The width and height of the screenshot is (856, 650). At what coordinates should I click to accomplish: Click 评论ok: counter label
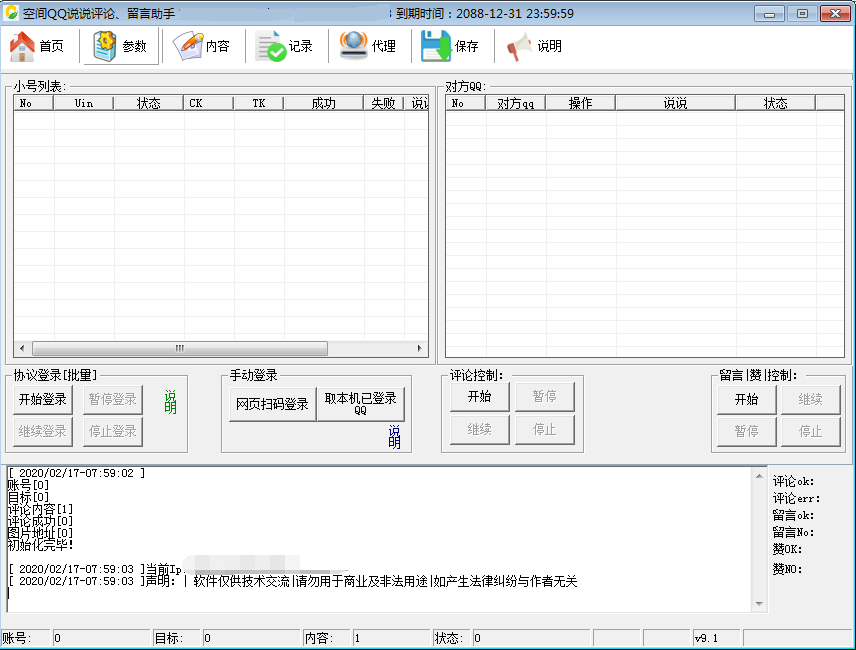point(793,481)
